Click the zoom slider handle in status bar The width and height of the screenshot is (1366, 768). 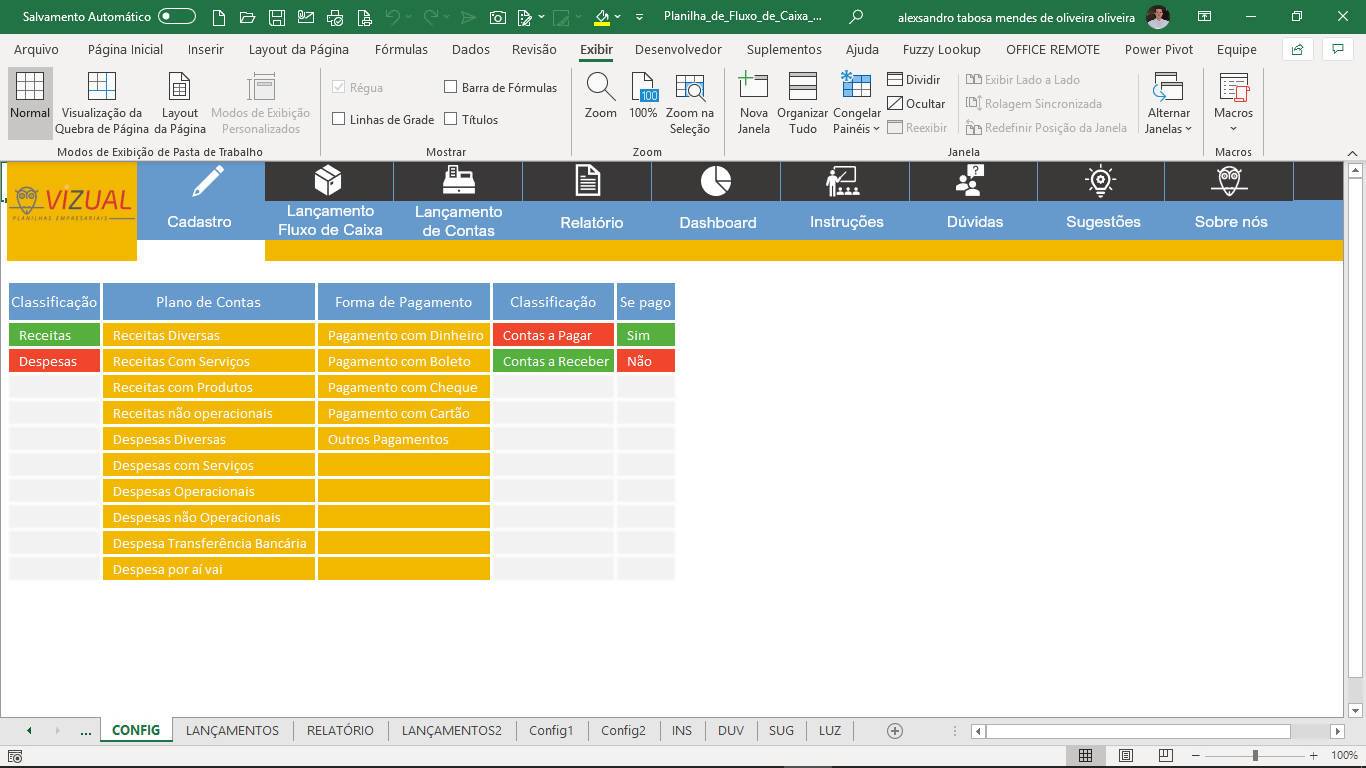pos(1255,755)
